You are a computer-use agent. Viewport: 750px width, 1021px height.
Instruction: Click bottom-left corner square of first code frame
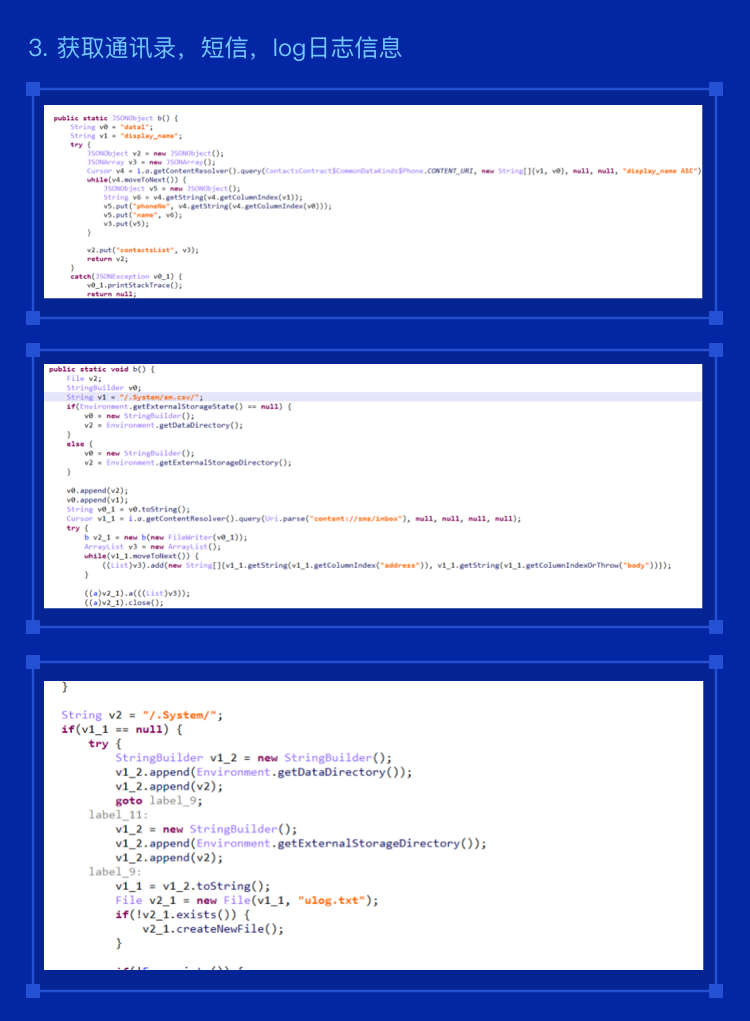(32, 317)
